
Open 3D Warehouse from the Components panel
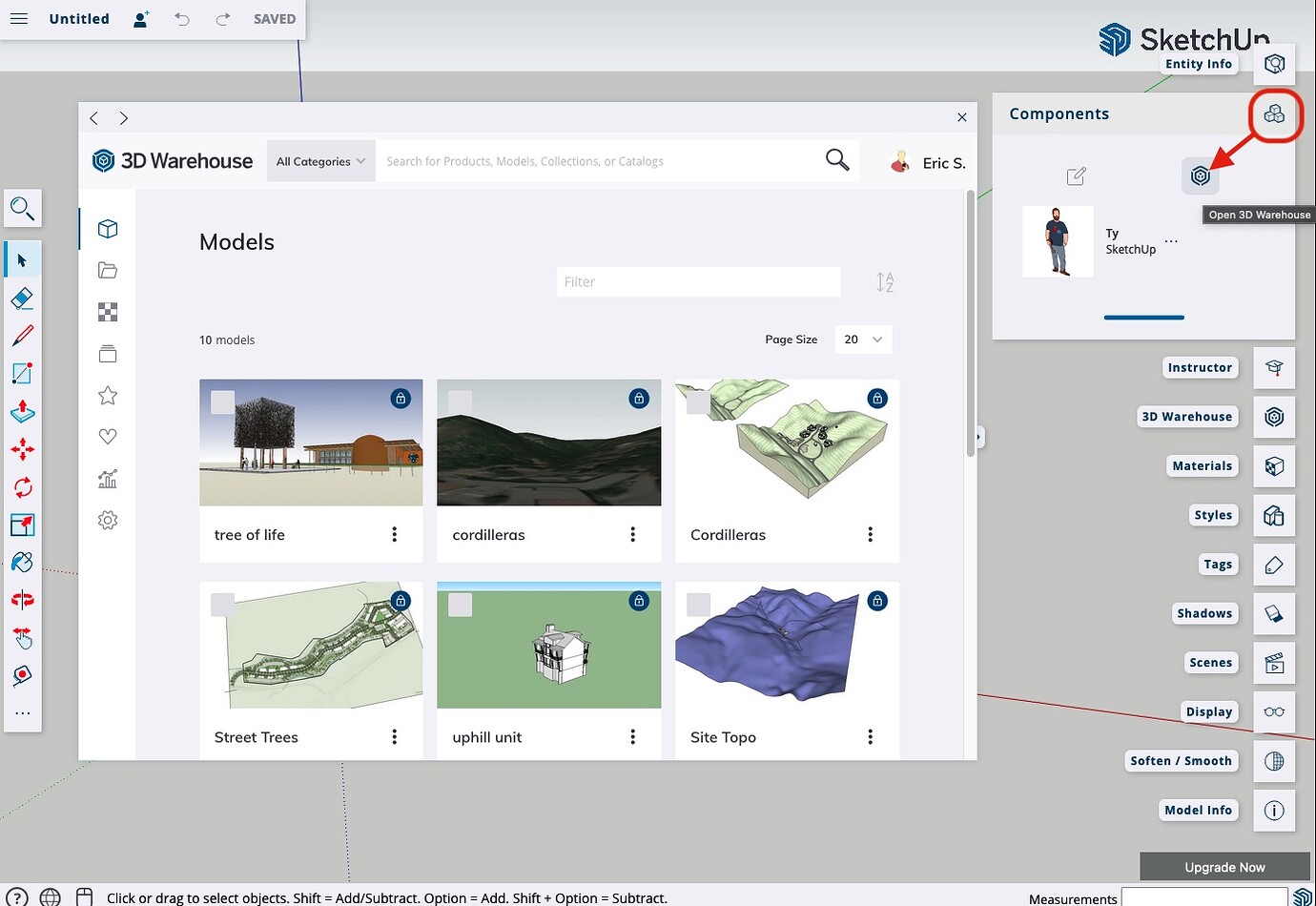tap(1200, 175)
